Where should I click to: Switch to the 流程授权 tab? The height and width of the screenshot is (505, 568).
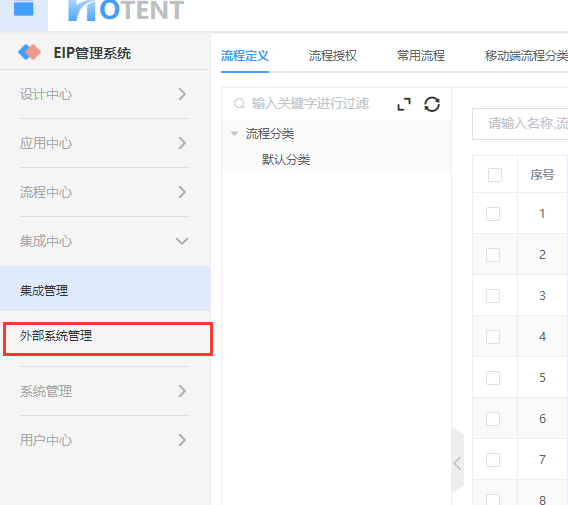pyautogui.click(x=333, y=55)
